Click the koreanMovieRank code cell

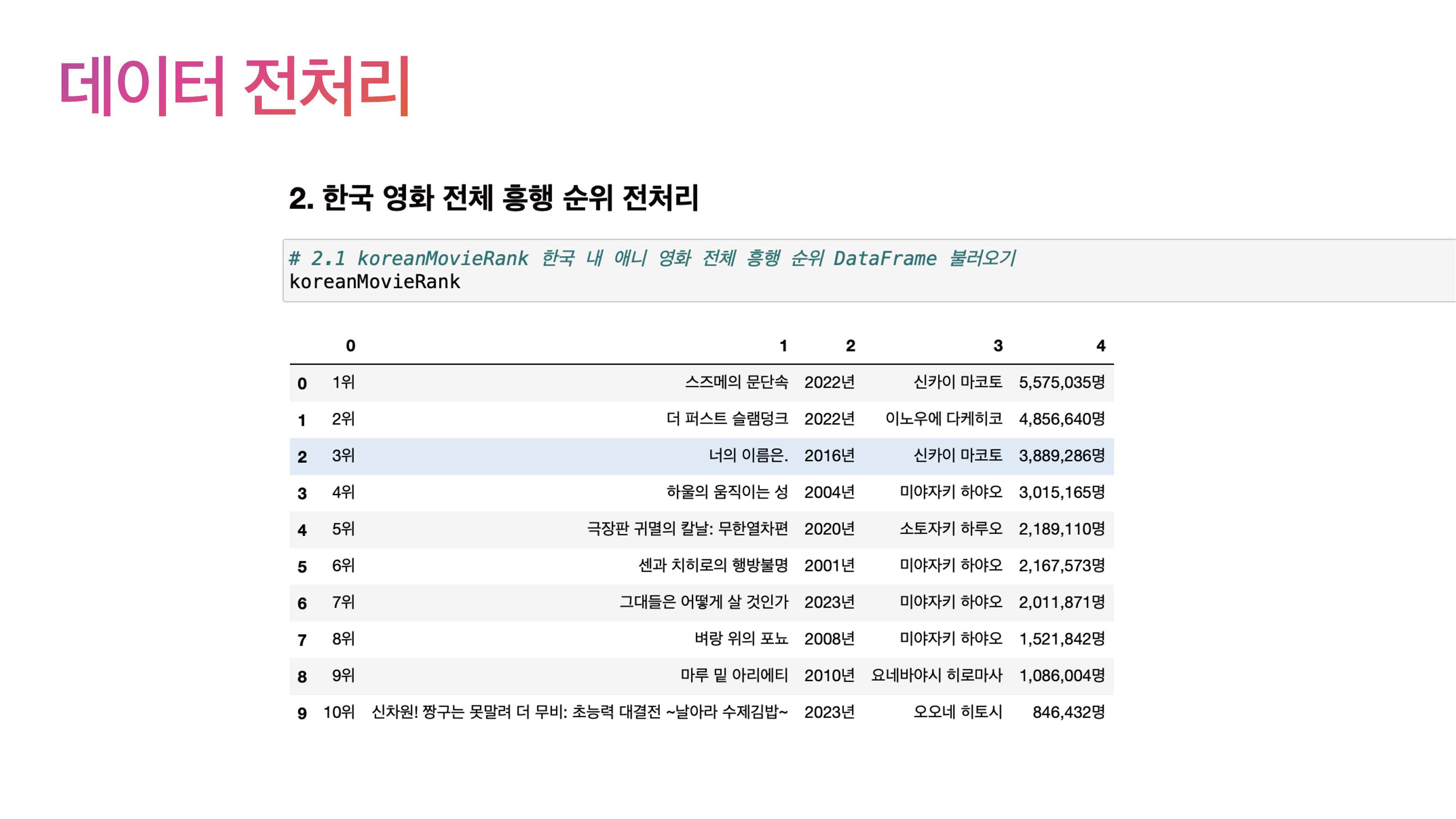pyautogui.click(x=375, y=281)
